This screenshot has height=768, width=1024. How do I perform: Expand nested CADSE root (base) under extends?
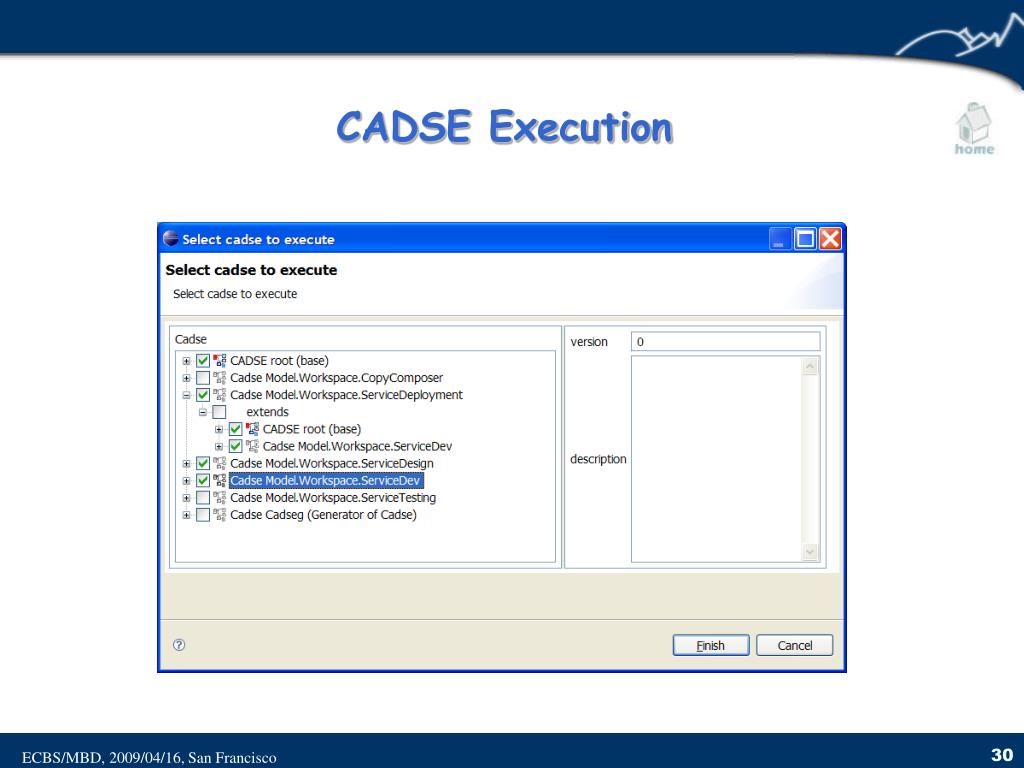[219, 430]
